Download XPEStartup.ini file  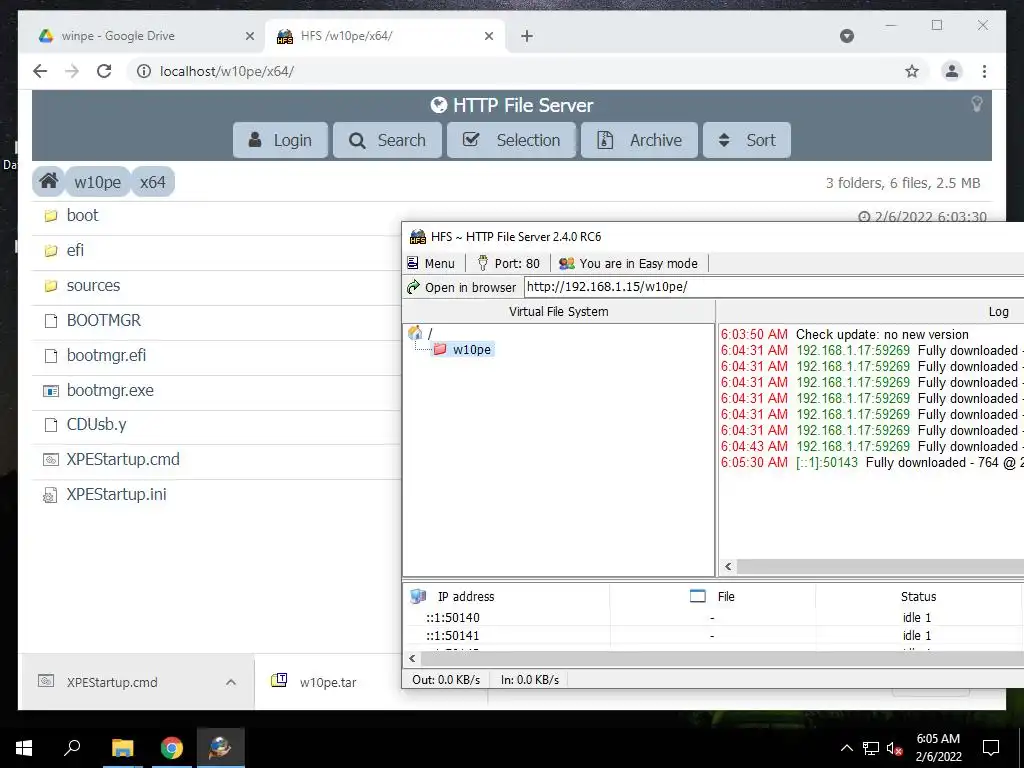click(116, 494)
